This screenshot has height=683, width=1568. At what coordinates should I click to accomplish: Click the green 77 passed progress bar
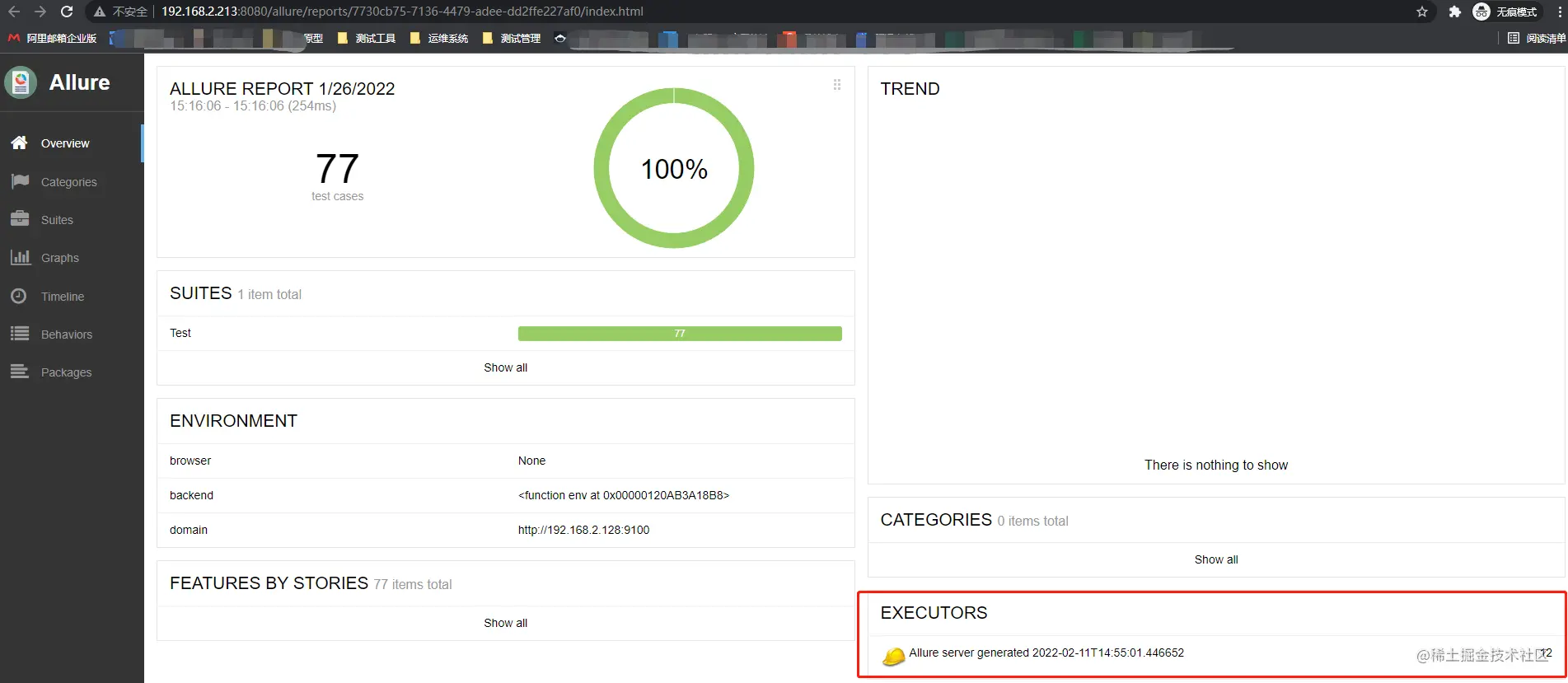tap(680, 334)
